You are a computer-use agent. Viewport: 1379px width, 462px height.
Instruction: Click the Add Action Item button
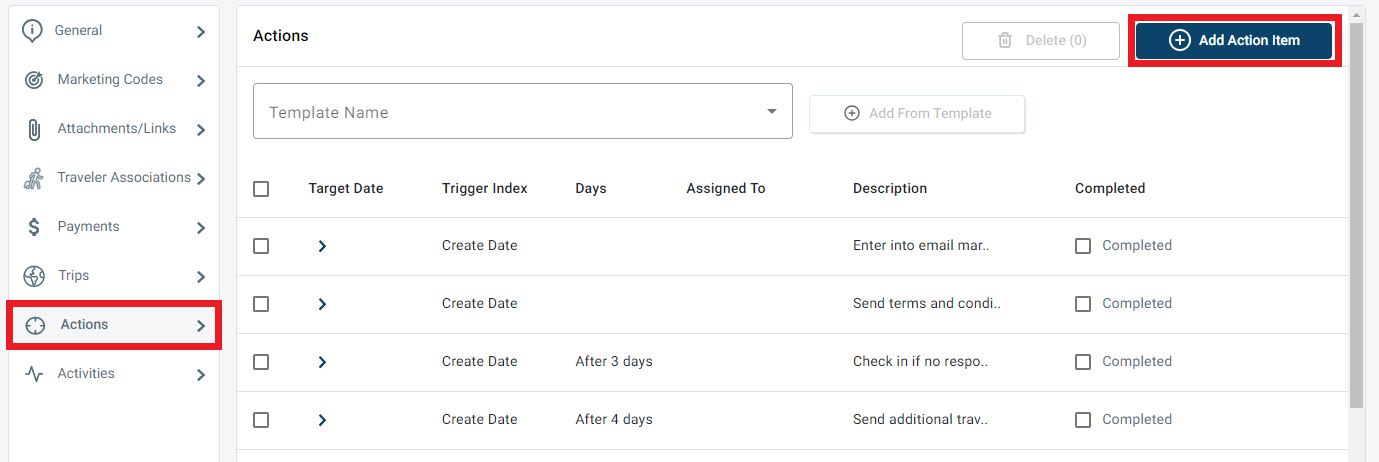coord(1234,41)
